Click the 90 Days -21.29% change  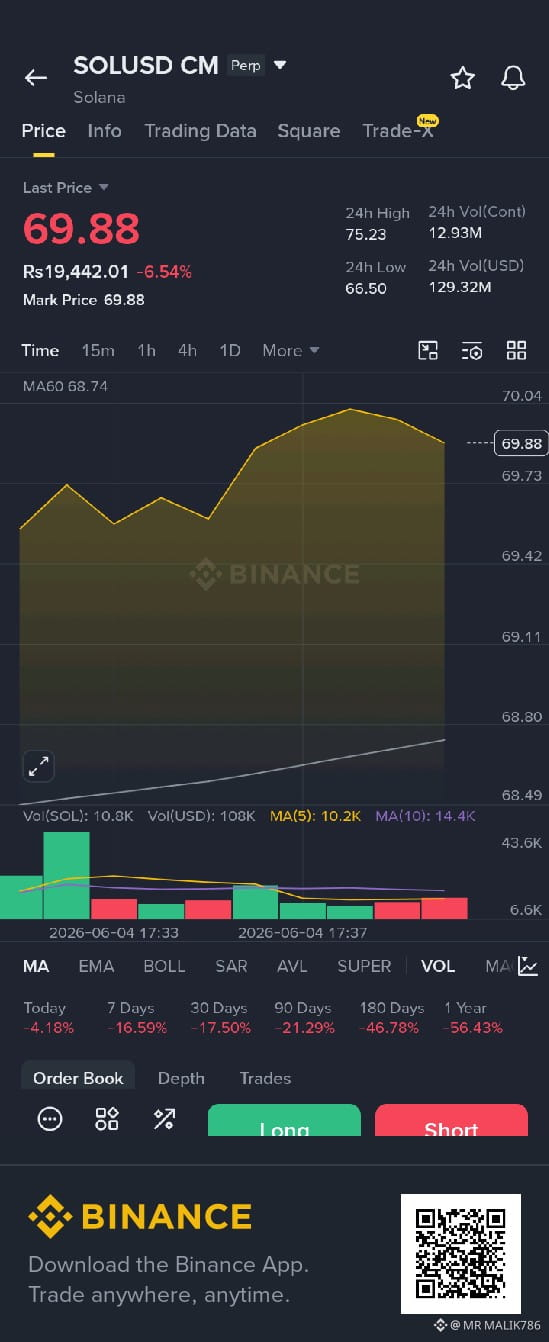point(304,1018)
